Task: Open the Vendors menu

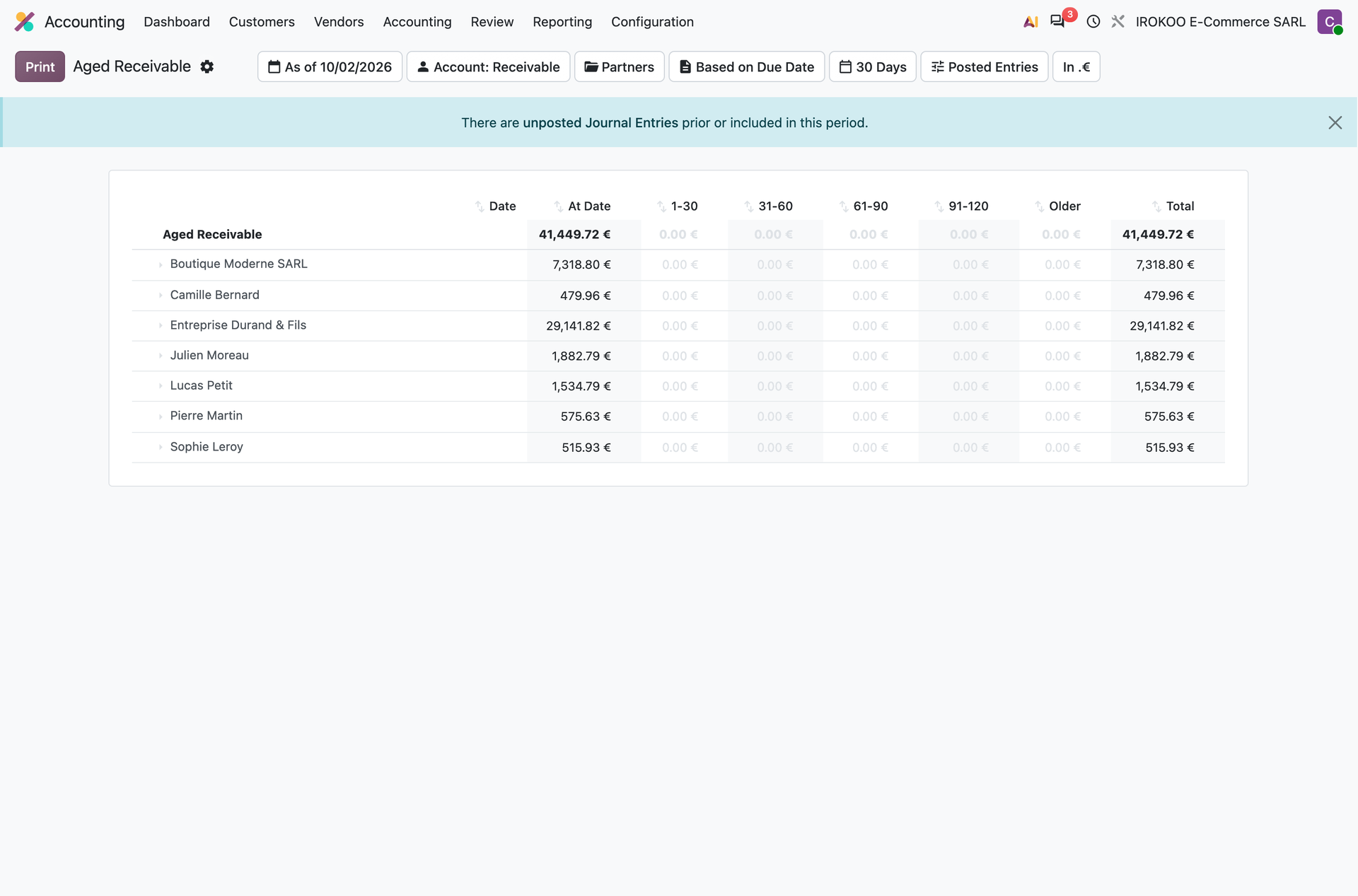Action: click(339, 22)
